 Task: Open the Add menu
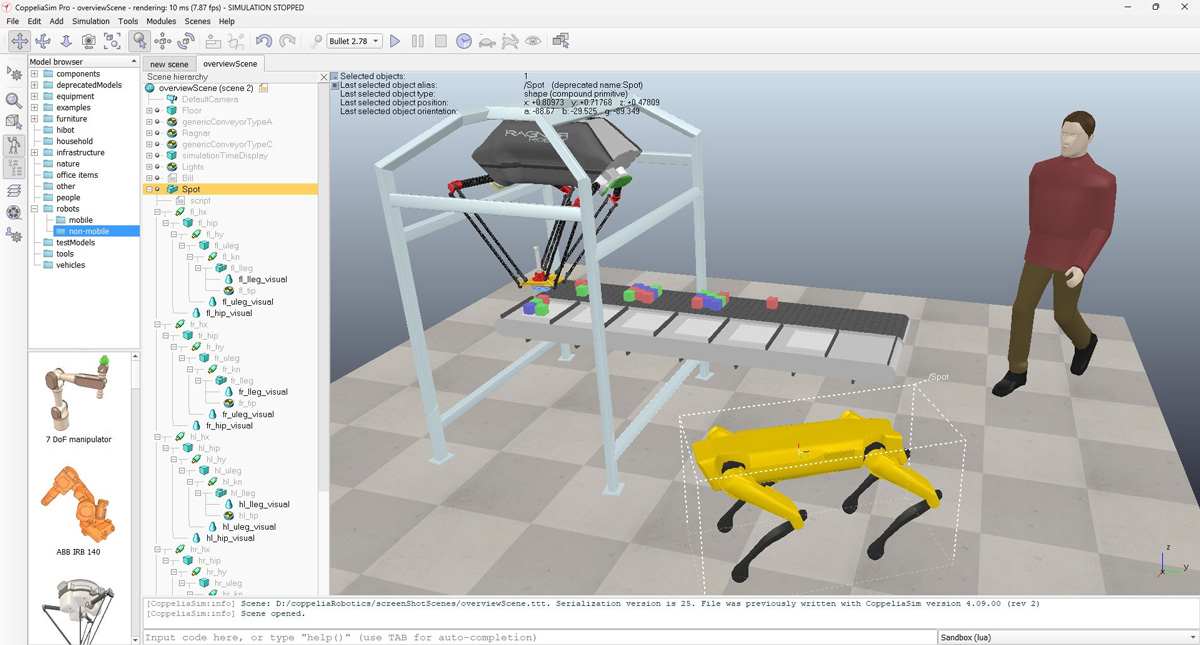[56, 21]
